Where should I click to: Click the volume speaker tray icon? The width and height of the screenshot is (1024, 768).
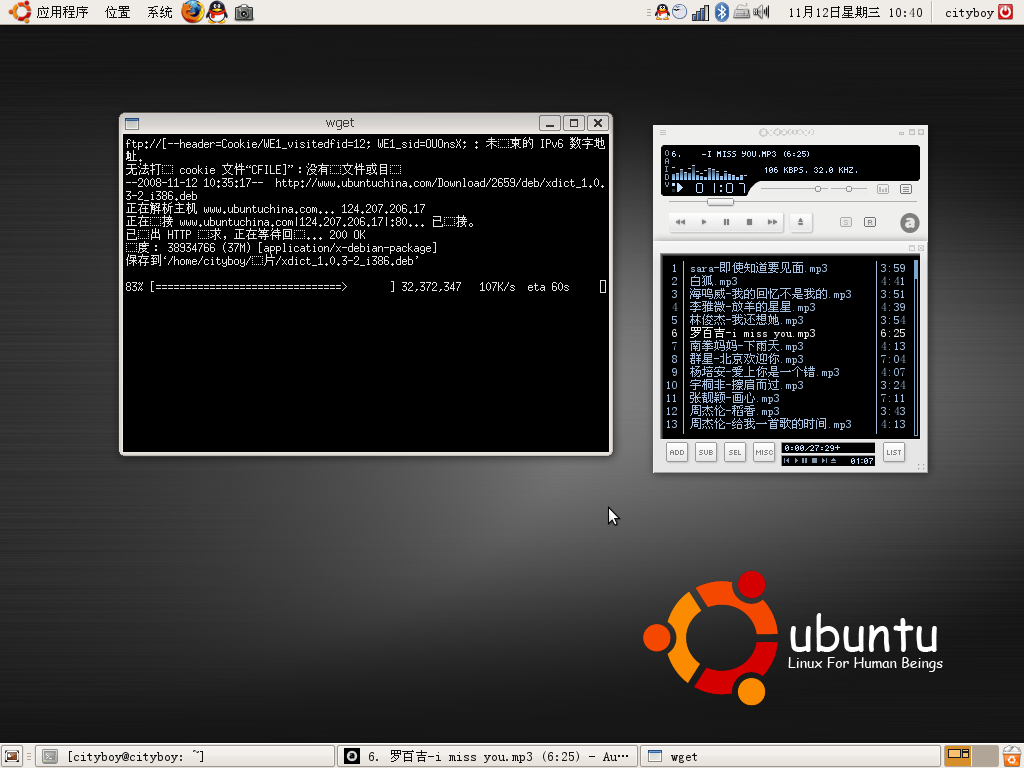(x=761, y=12)
